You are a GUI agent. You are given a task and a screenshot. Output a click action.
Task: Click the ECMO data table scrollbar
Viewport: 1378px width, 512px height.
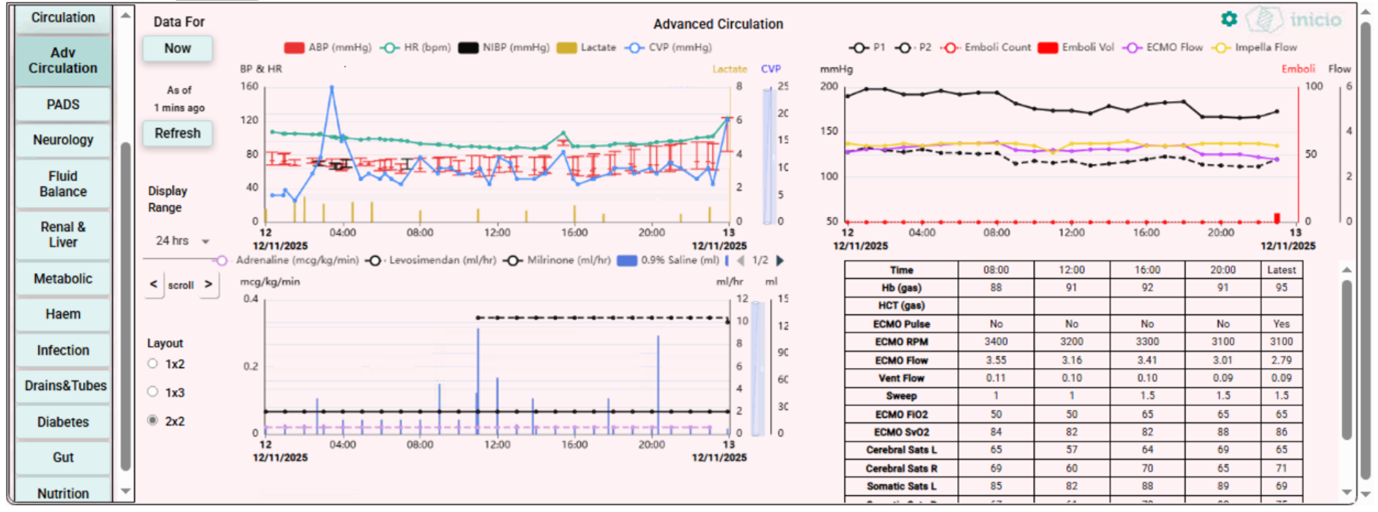coord(1347,360)
